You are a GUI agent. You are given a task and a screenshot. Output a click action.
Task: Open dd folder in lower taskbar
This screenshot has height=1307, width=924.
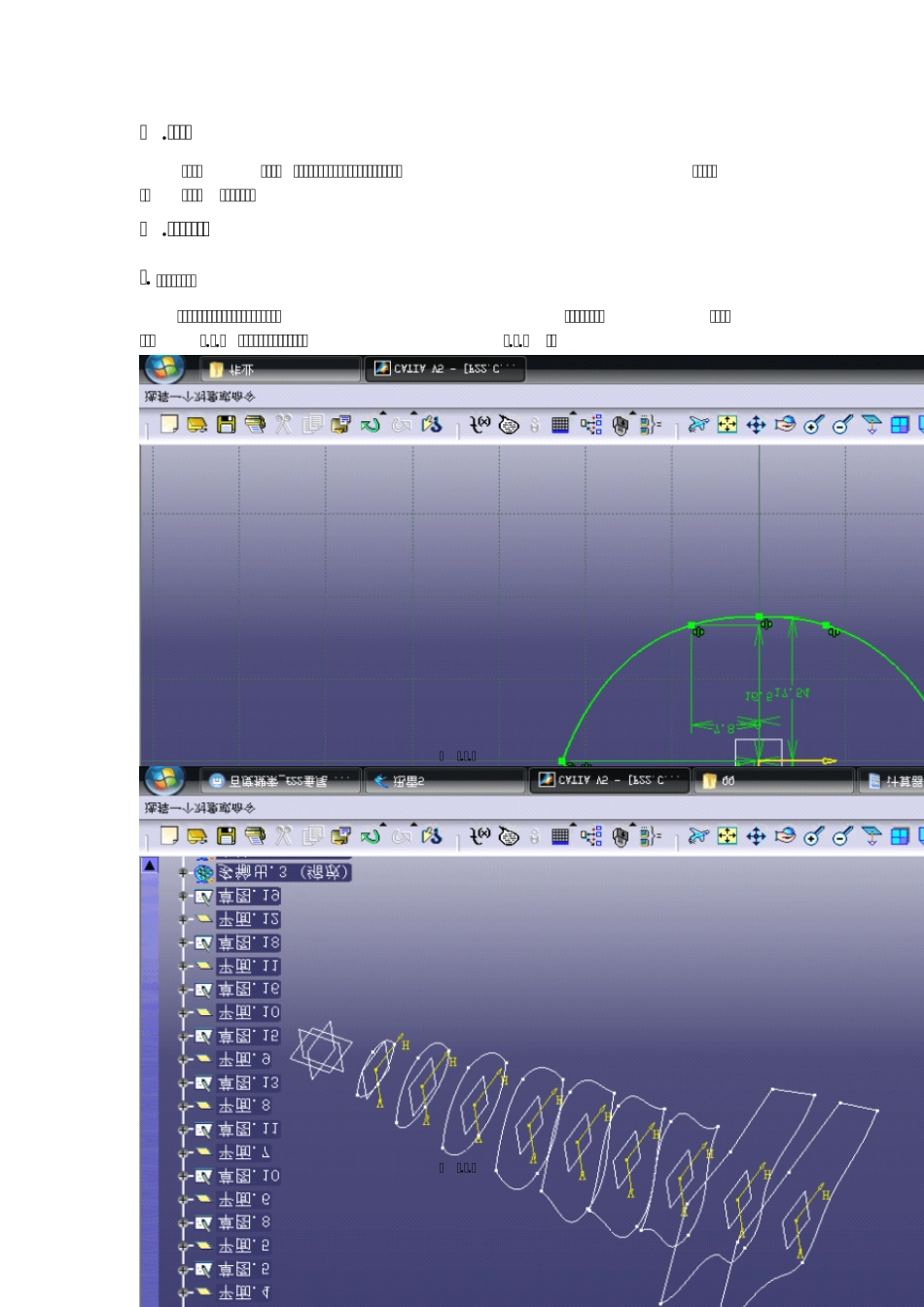tap(773, 780)
